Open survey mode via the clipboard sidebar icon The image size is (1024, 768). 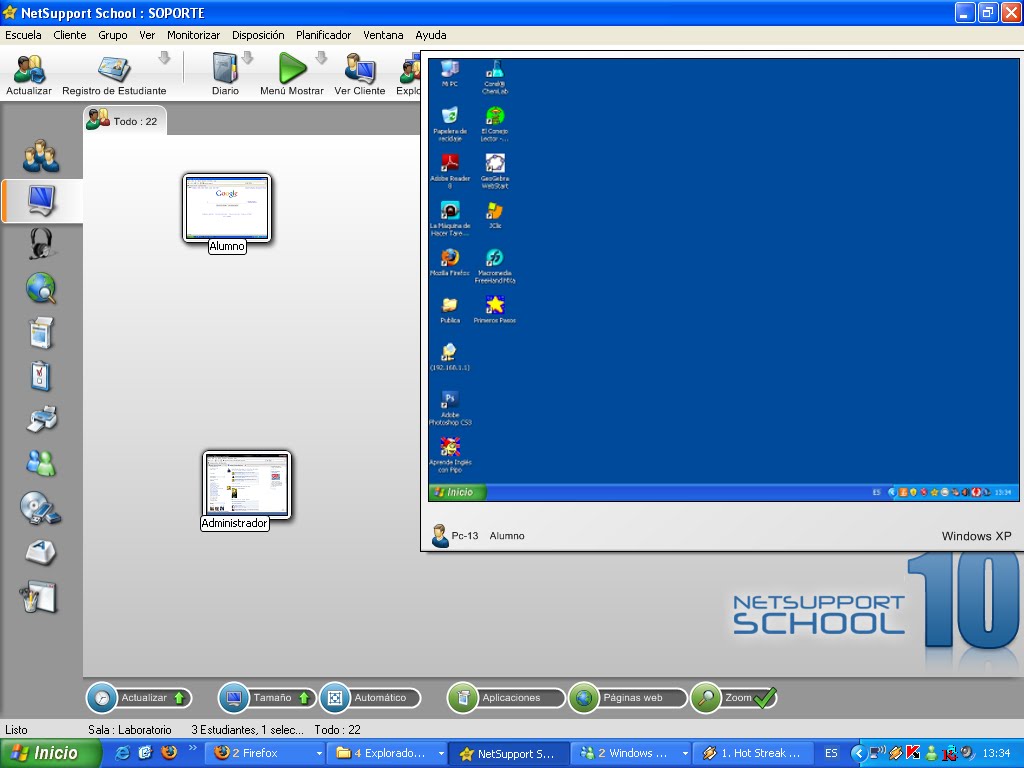[x=40, y=376]
